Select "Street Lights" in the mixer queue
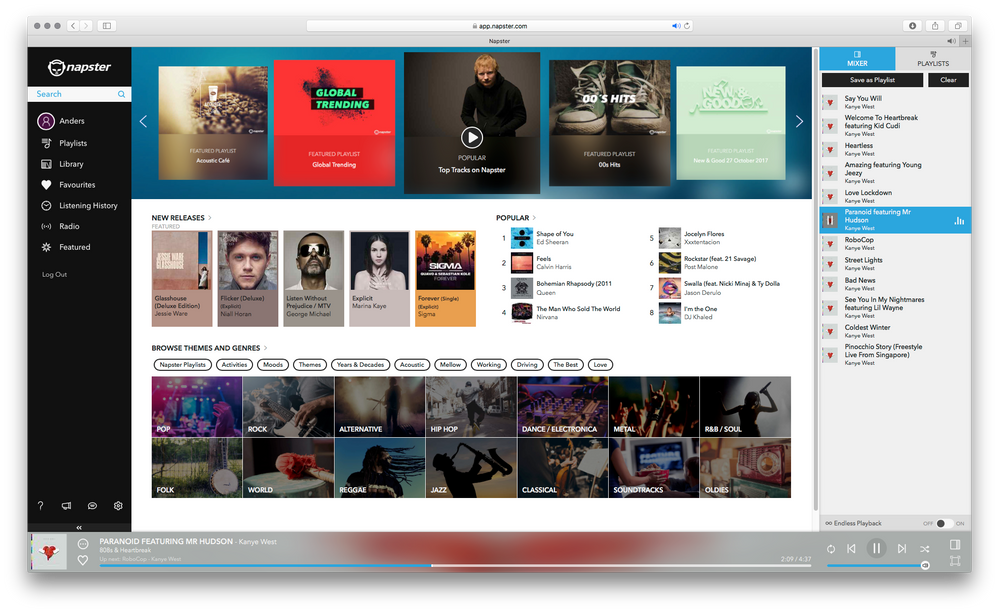 click(x=895, y=263)
